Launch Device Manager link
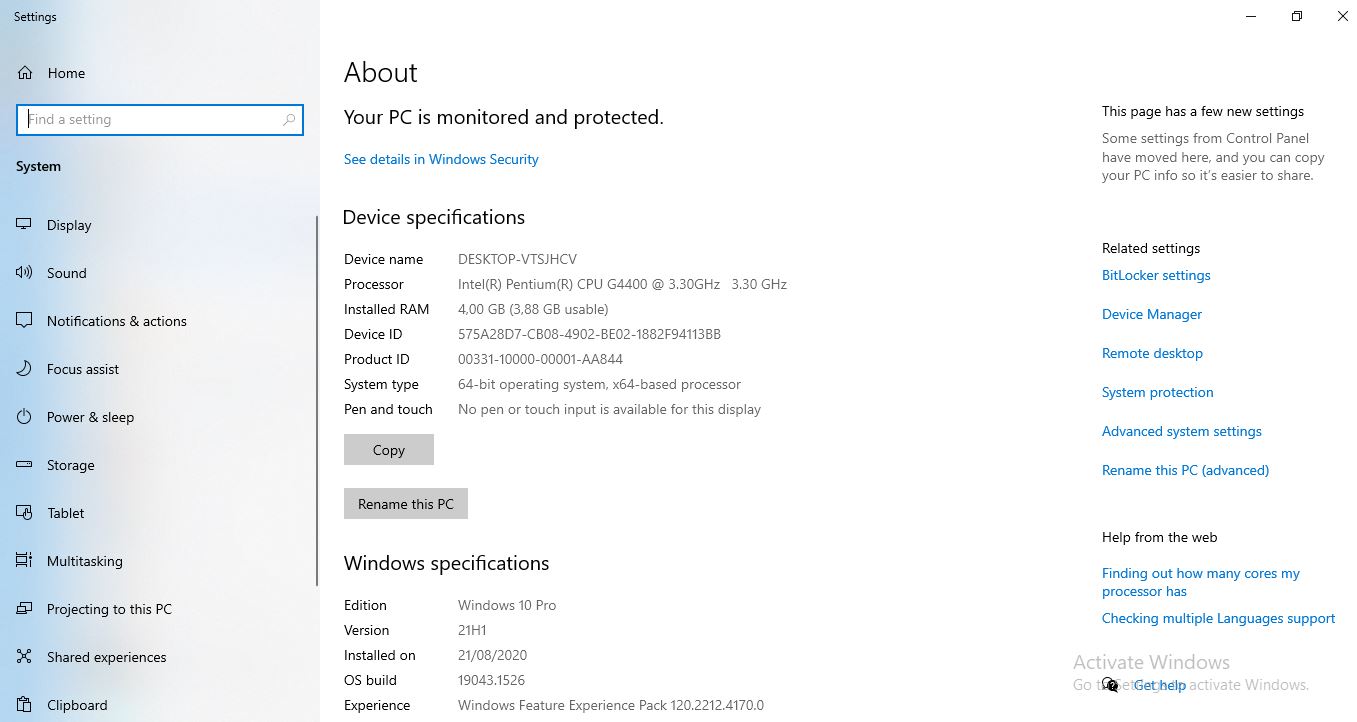 point(1151,314)
